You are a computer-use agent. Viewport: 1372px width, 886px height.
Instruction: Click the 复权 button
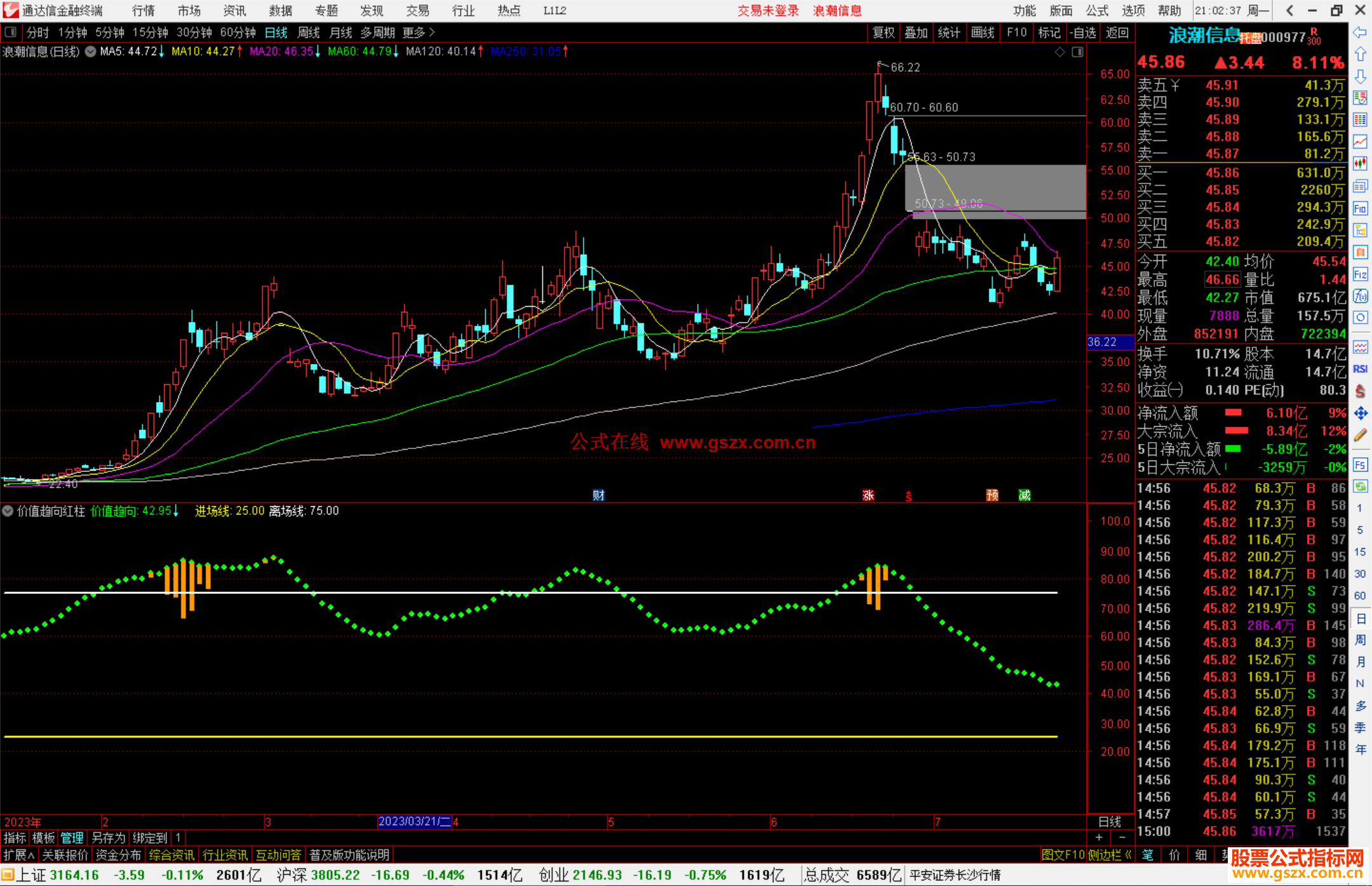click(884, 32)
